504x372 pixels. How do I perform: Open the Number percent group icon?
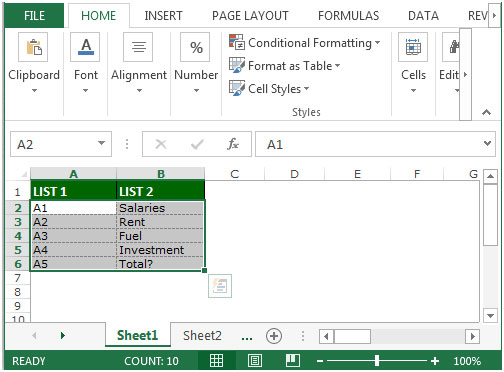[x=195, y=47]
